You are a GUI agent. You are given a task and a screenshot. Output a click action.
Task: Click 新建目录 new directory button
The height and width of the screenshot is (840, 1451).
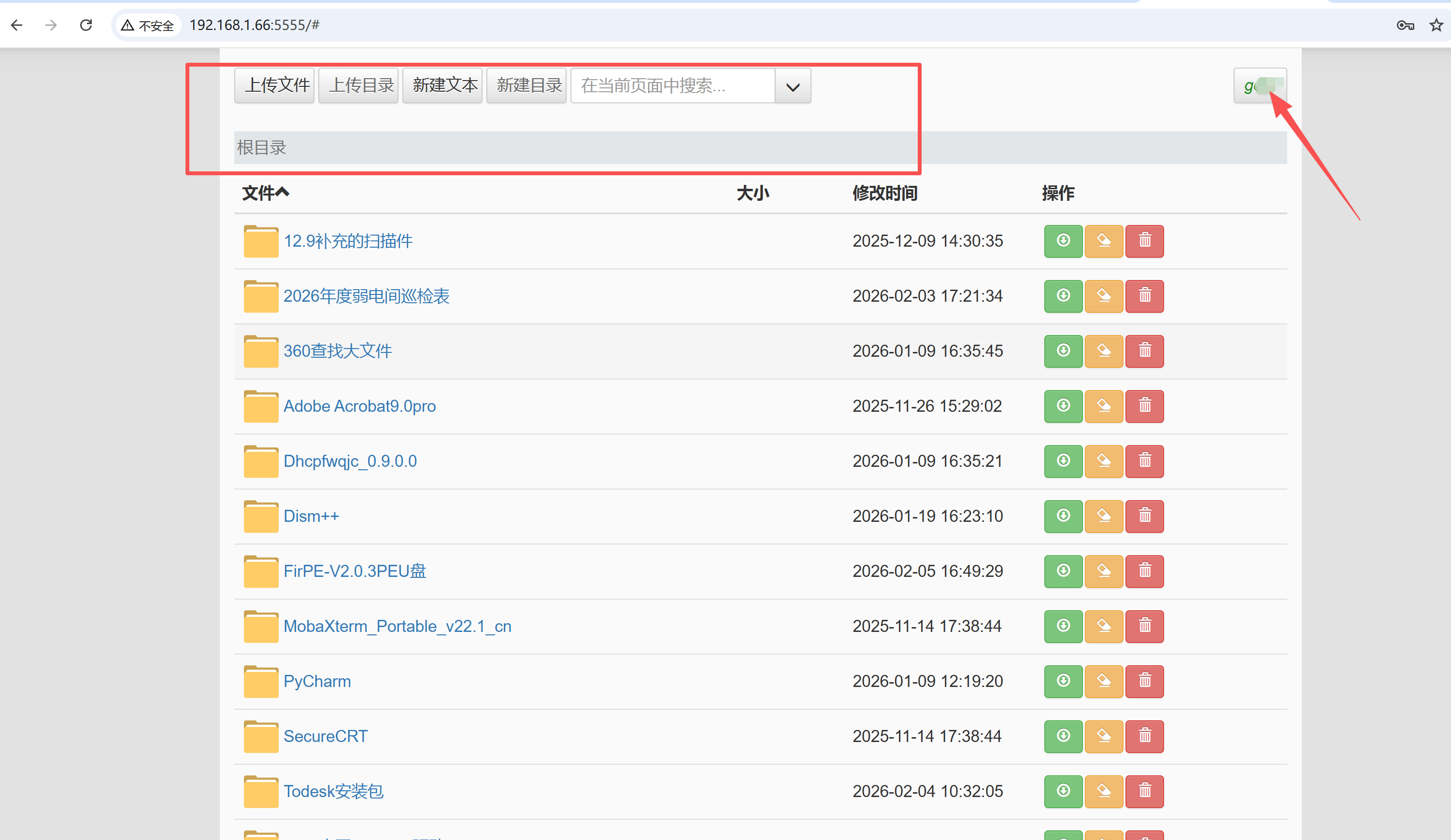point(526,86)
